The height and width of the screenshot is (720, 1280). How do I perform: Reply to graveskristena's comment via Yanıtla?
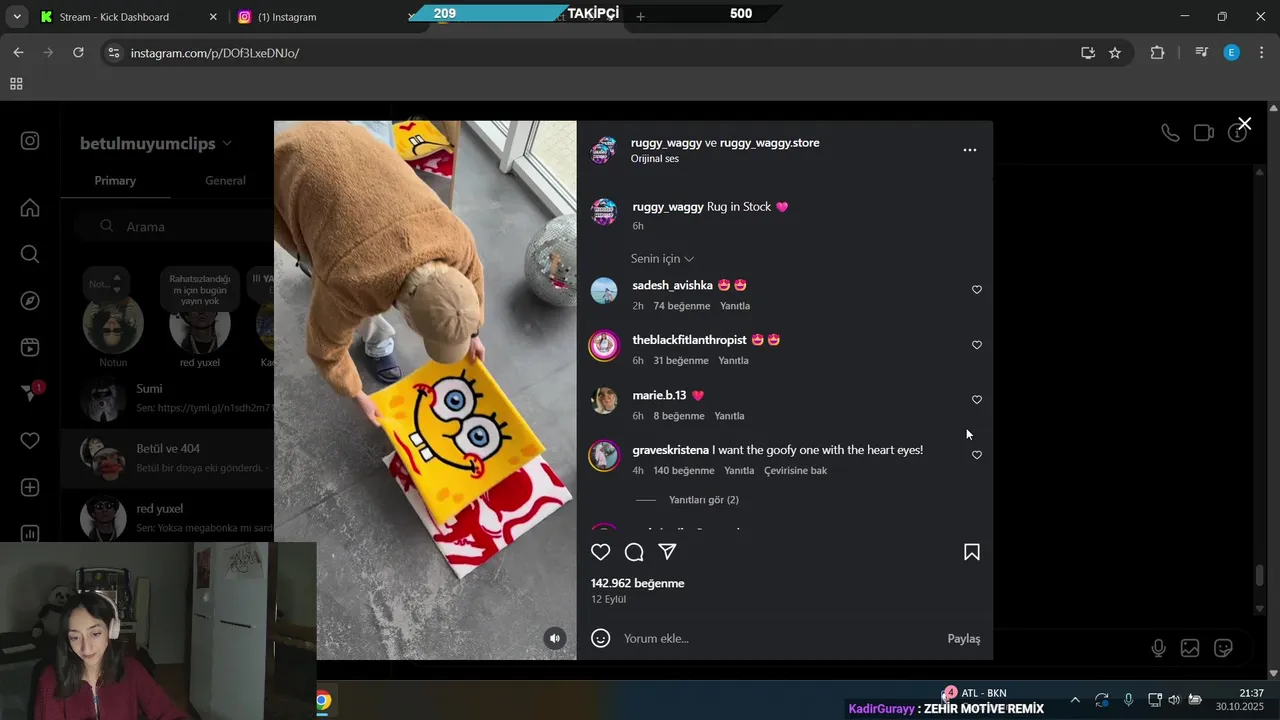[739, 471]
